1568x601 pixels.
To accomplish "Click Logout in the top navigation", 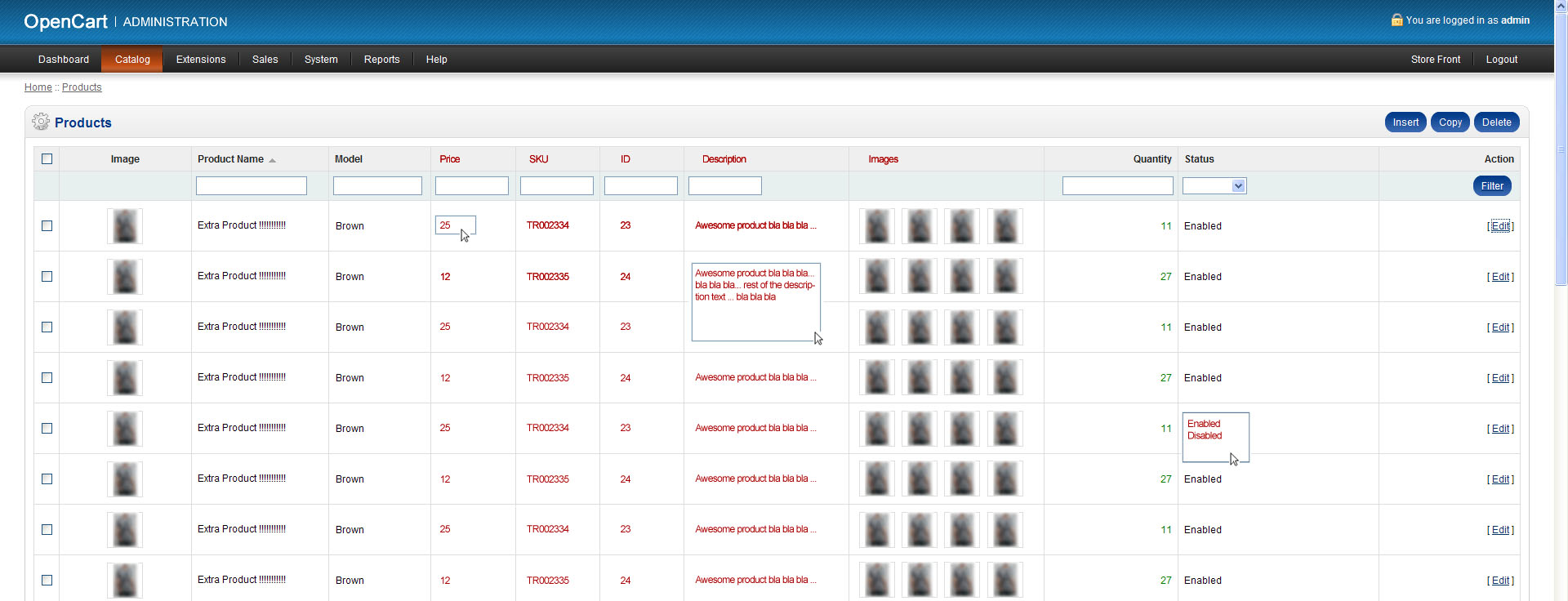I will (x=1502, y=60).
